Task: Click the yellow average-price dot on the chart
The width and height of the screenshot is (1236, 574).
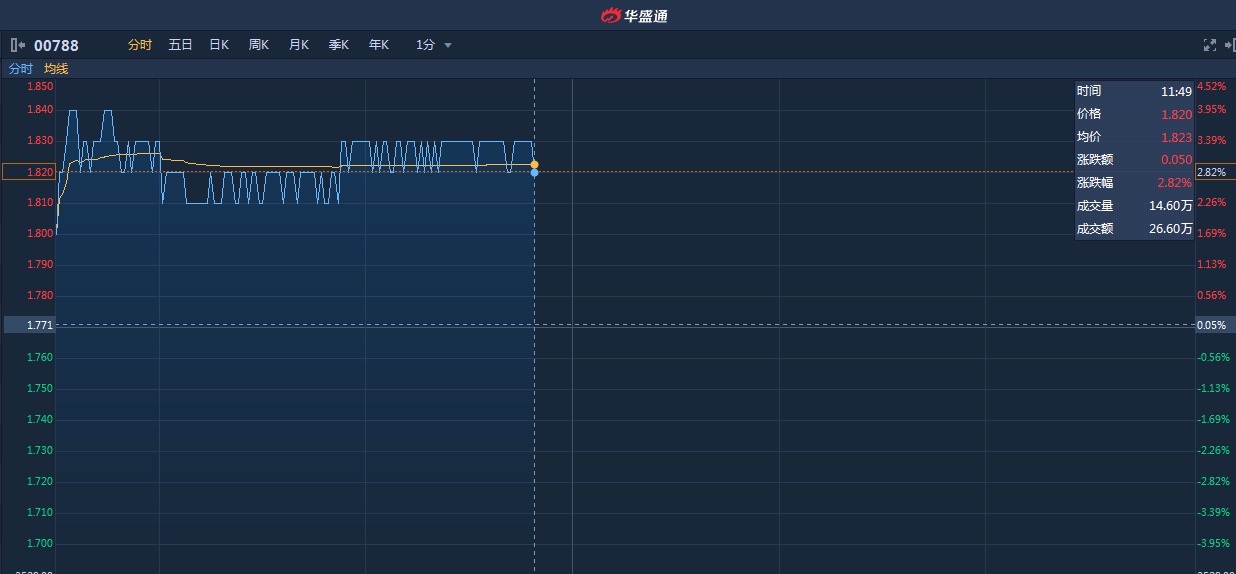Action: tap(534, 164)
